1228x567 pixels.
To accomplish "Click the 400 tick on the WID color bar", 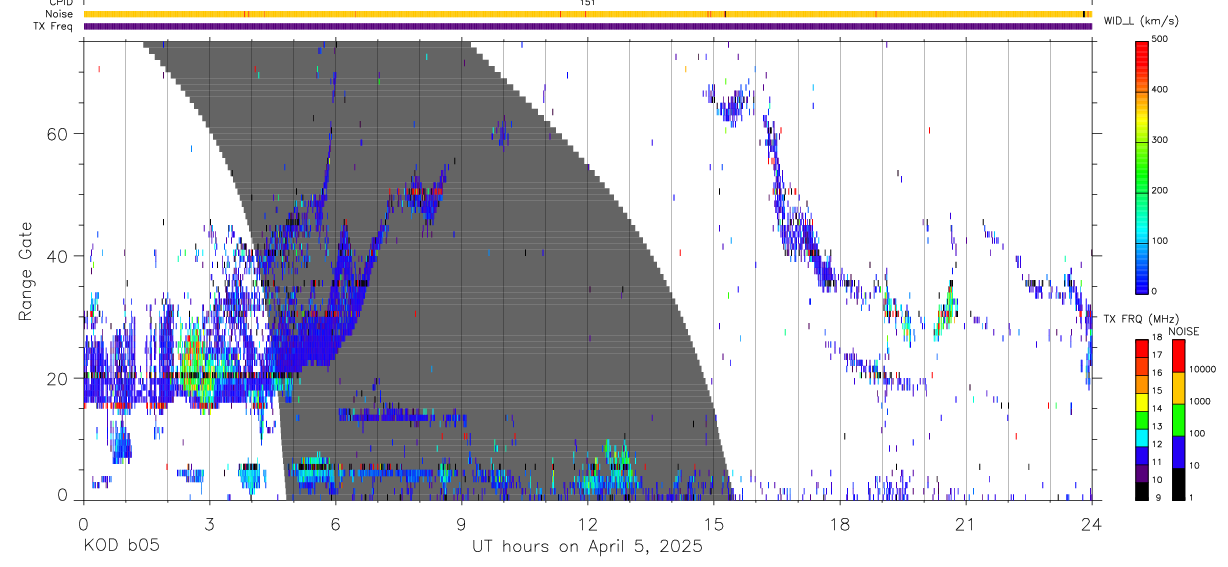I will (x=1160, y=89).
